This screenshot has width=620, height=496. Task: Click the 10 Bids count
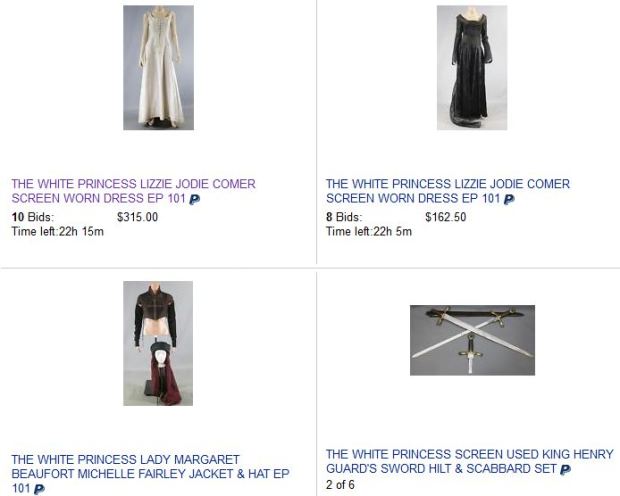33,217
